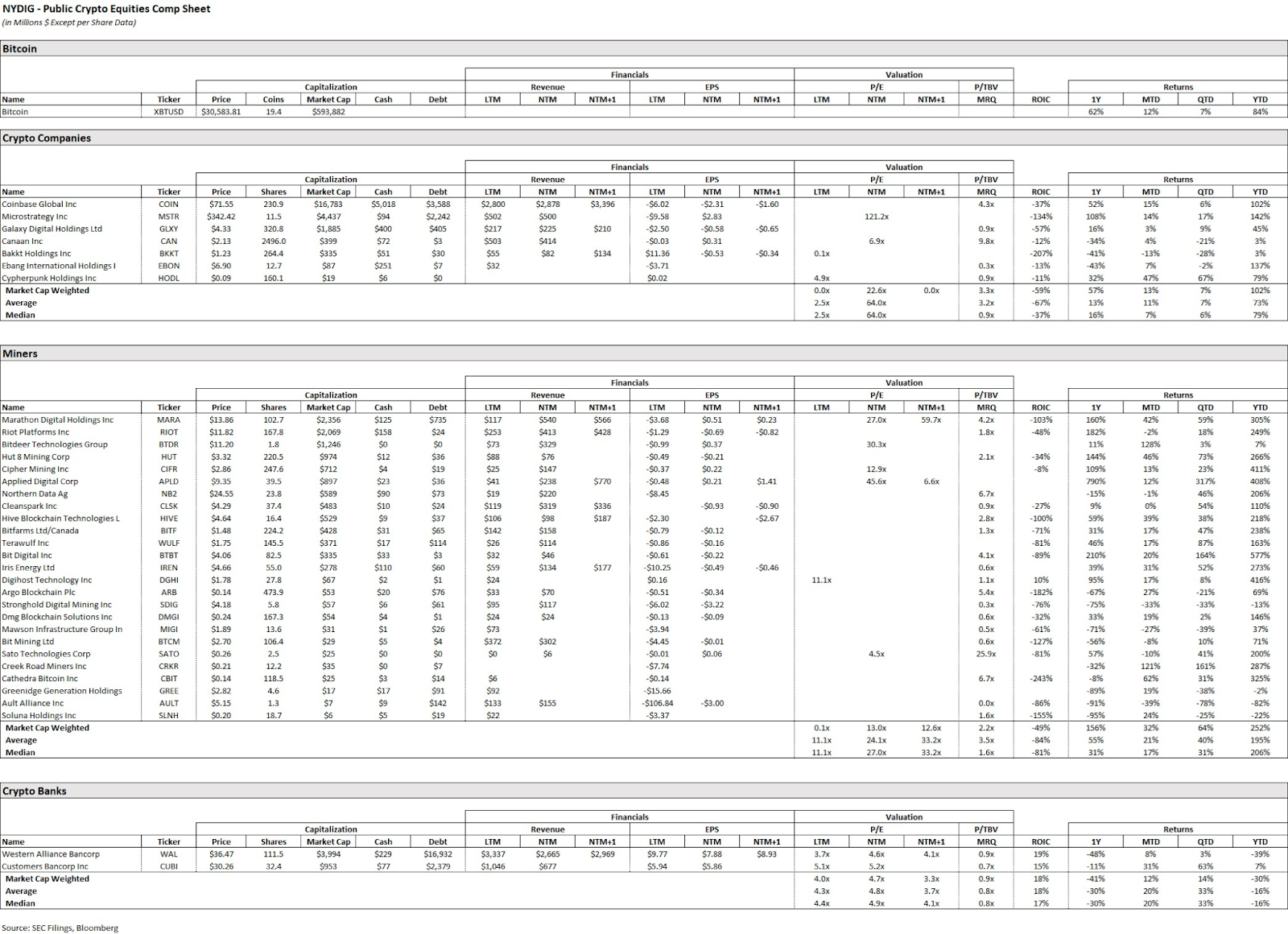The image size is (1288, 934).
Task: Click the 'Coinbase Global Inc' row name
Action: 39,205
